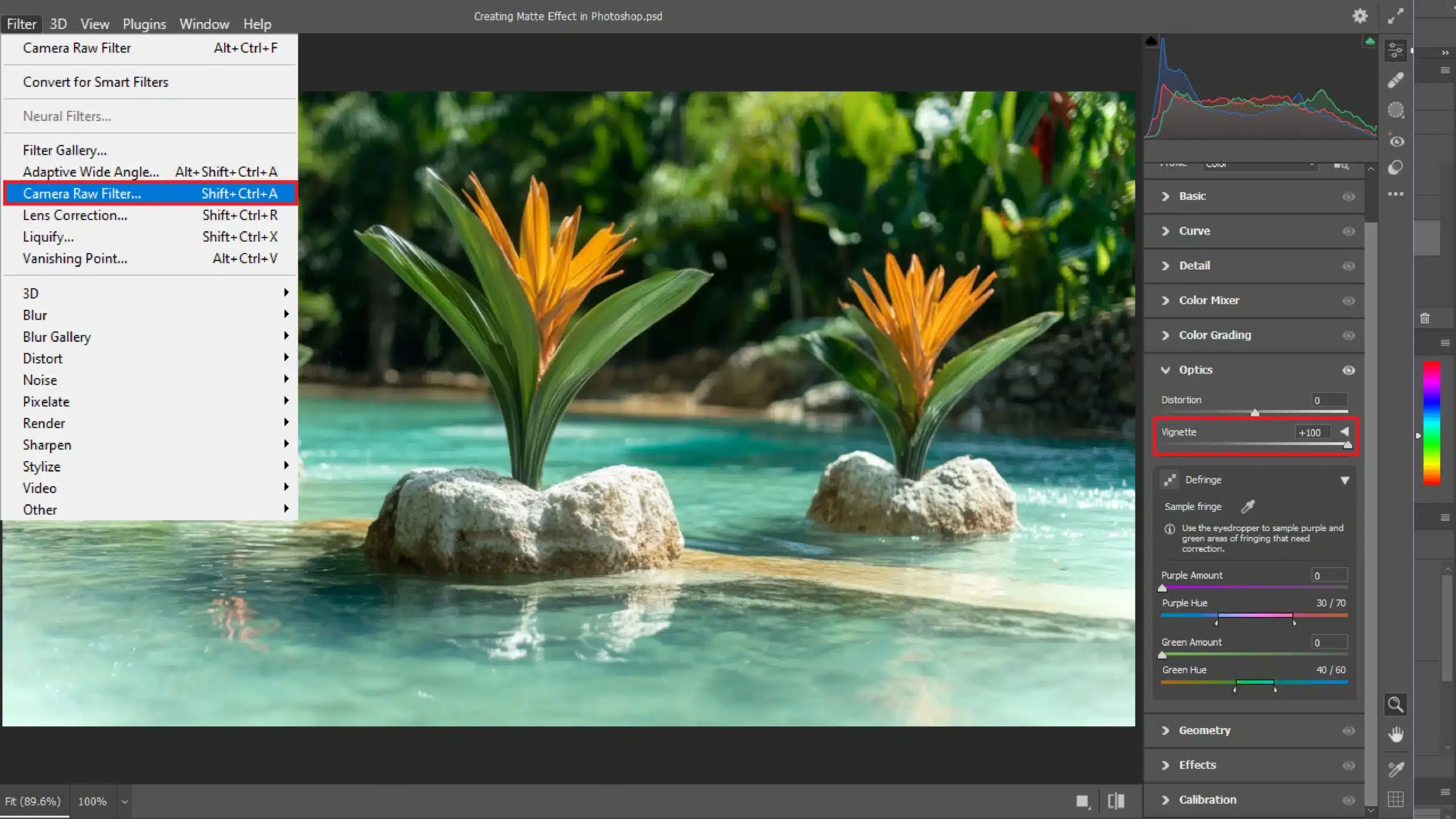Click the trash delete icon
This screenshot has height=819, width=1456.
click(x=1425, y=318)
